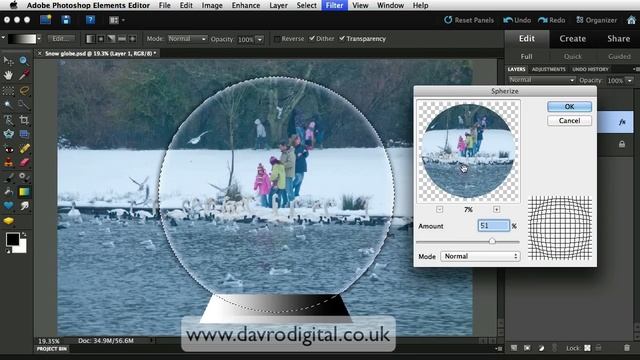Open layer blend mode dropdown
The height and width of the screenshot is (360, 640).
tap(541, 80)
